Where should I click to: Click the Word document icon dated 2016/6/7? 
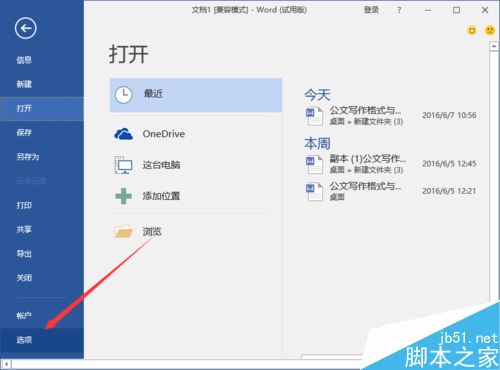pos(314,116)
